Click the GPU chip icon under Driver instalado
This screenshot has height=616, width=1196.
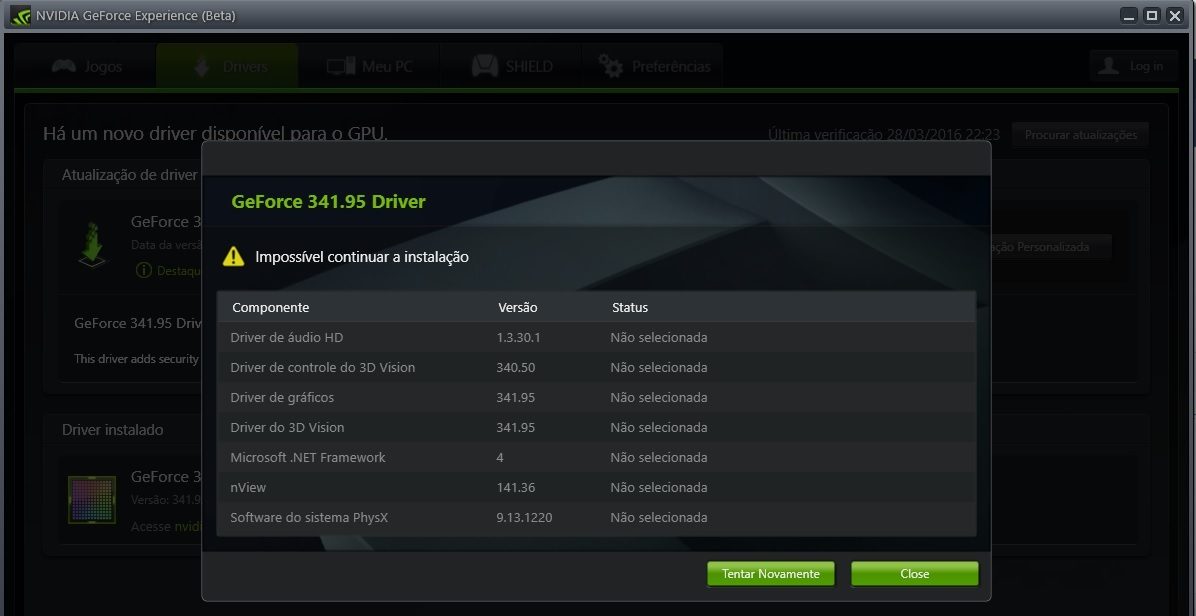point(92,499)
